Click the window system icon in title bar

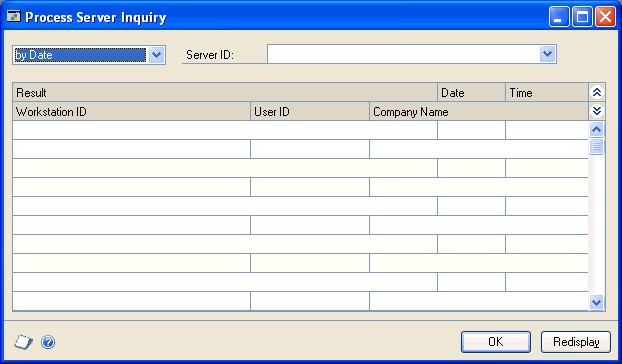pyautogui.click(x=13, y=17)
